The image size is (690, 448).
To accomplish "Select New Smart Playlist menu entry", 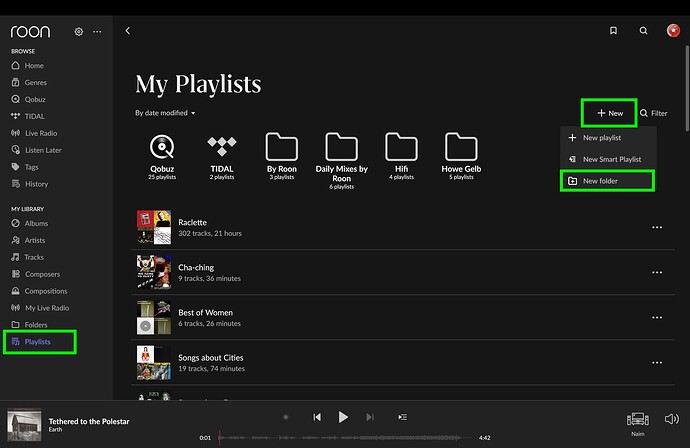I will (x=611, y=159).
